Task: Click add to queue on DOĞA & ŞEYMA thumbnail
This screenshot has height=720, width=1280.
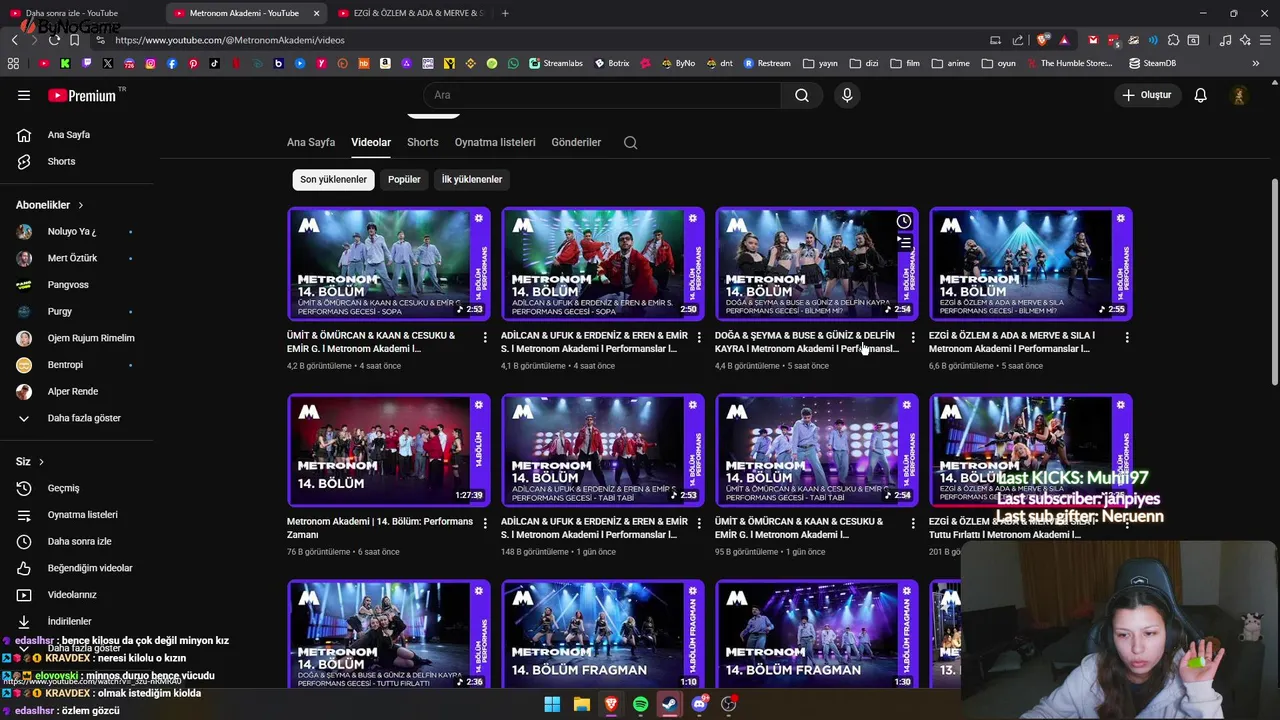Action: pyautogui.click(x=904, y=243)
